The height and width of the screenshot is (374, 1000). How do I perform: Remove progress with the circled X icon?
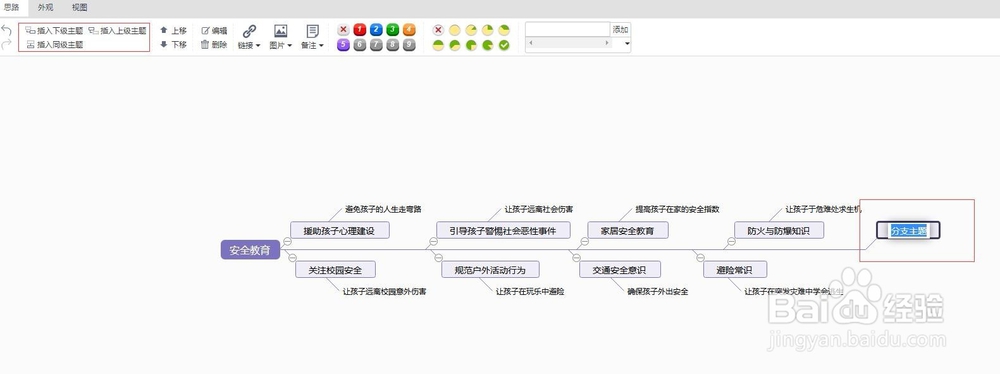click(438, 30)
